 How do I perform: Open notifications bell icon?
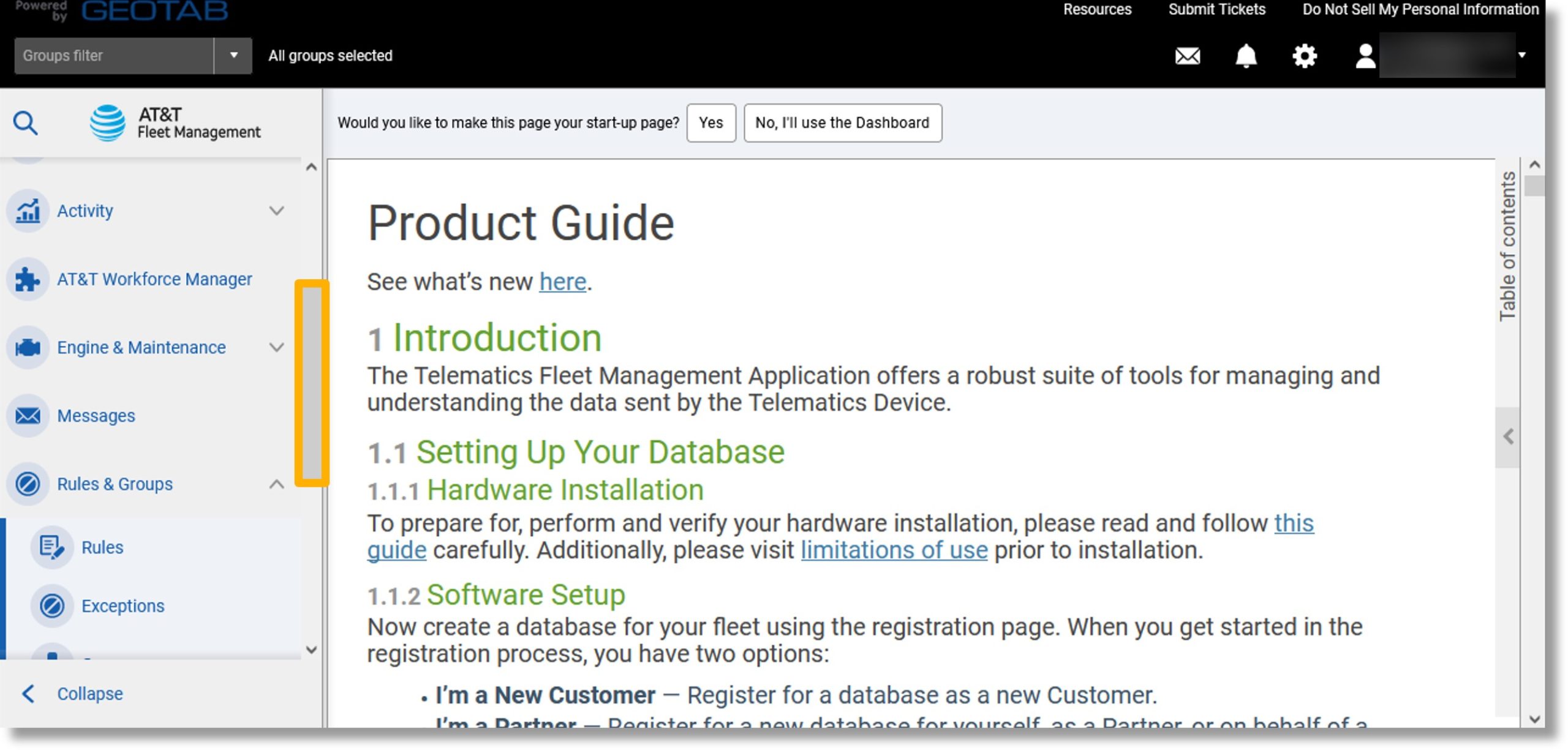coord(1246,56)
